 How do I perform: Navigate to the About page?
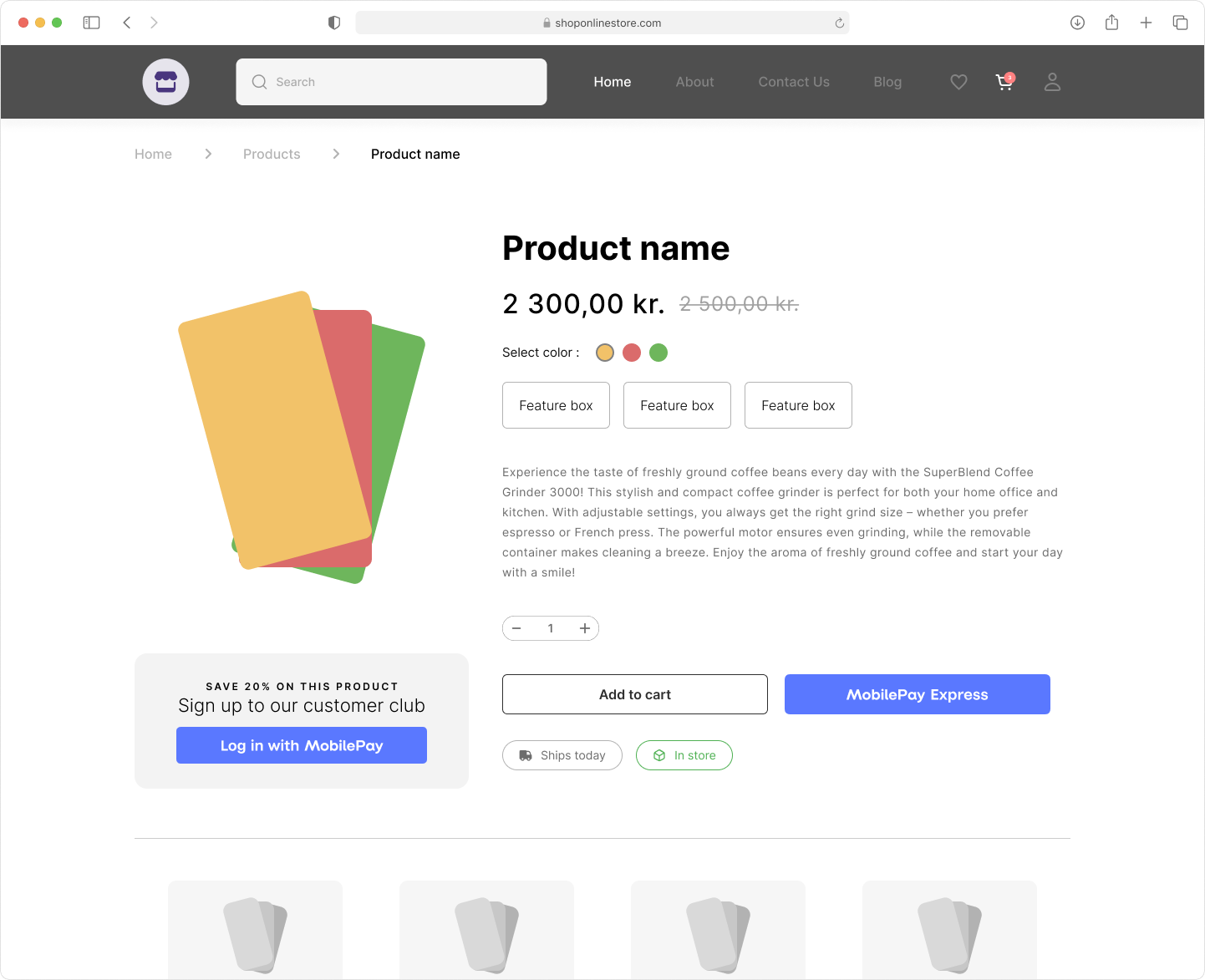click(x=694, y=82)
